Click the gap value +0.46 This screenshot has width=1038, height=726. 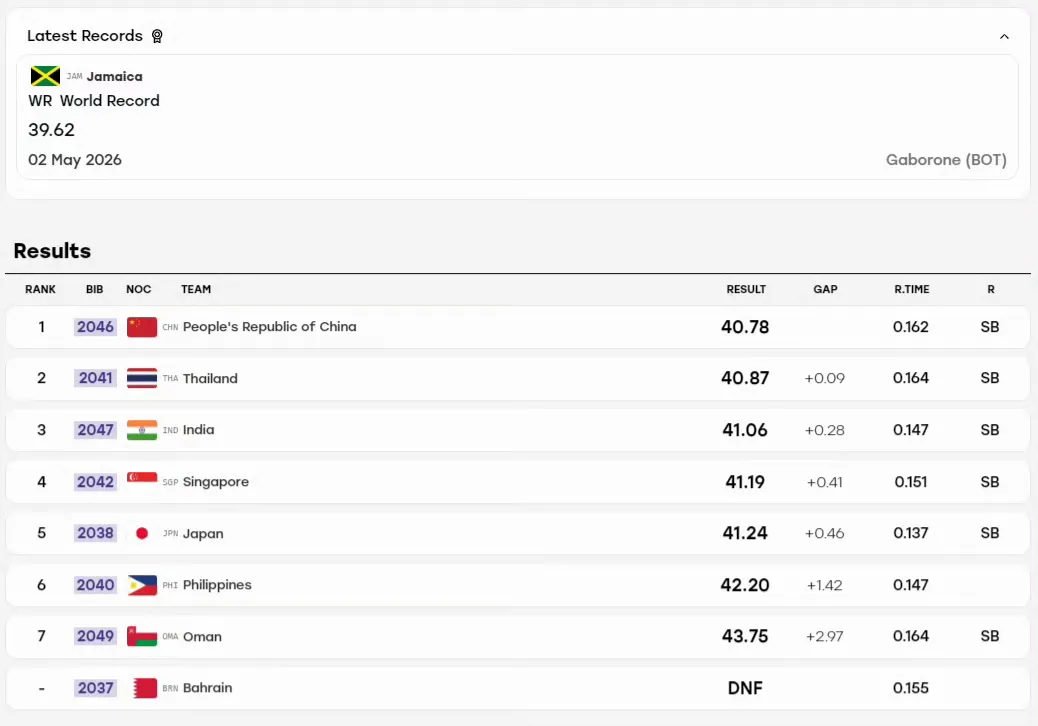coord(825,533)
